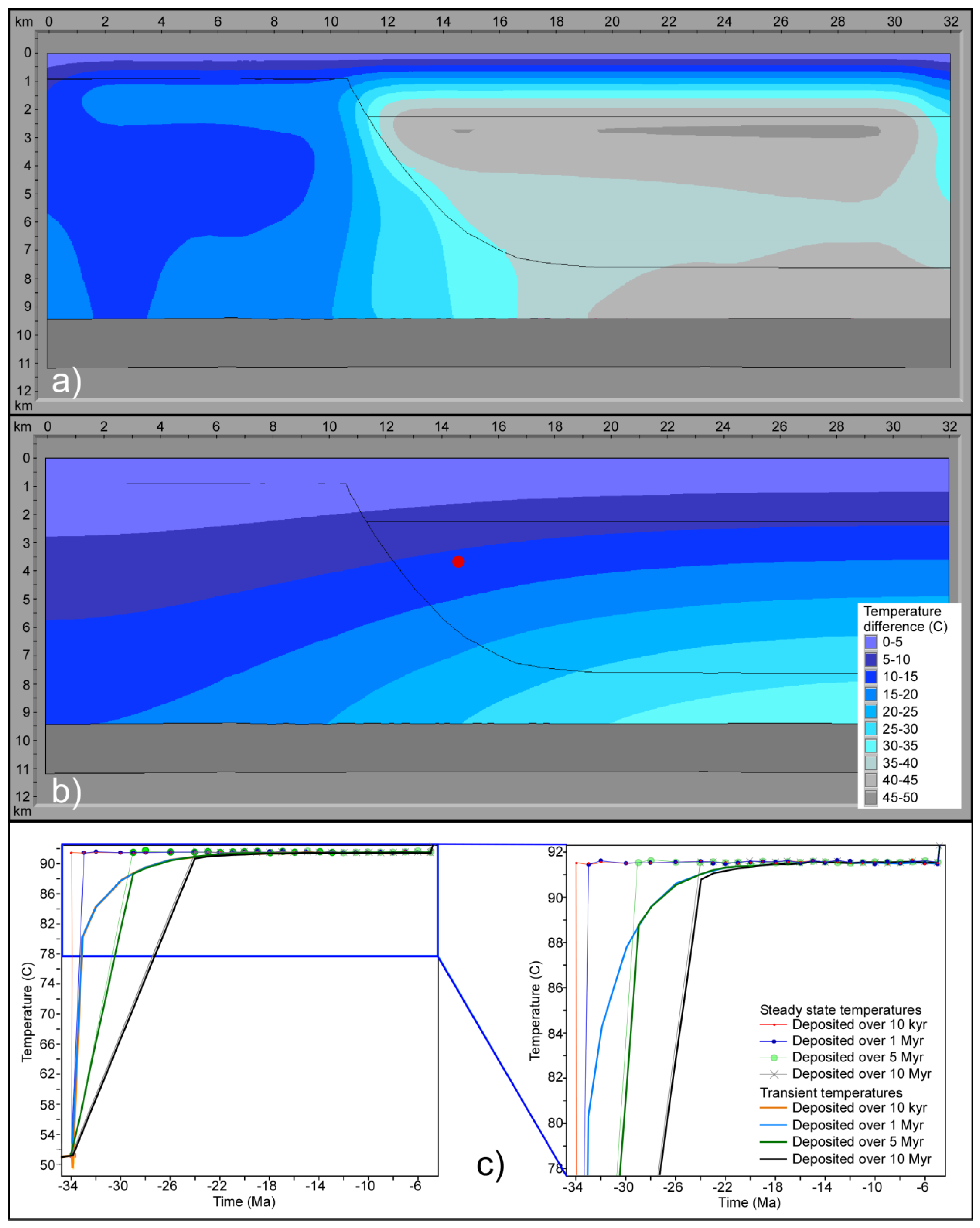The height and width of the screenshot is (1228, 980).
Task: Select the 45-50 legend color swatch
Action: 871,797
